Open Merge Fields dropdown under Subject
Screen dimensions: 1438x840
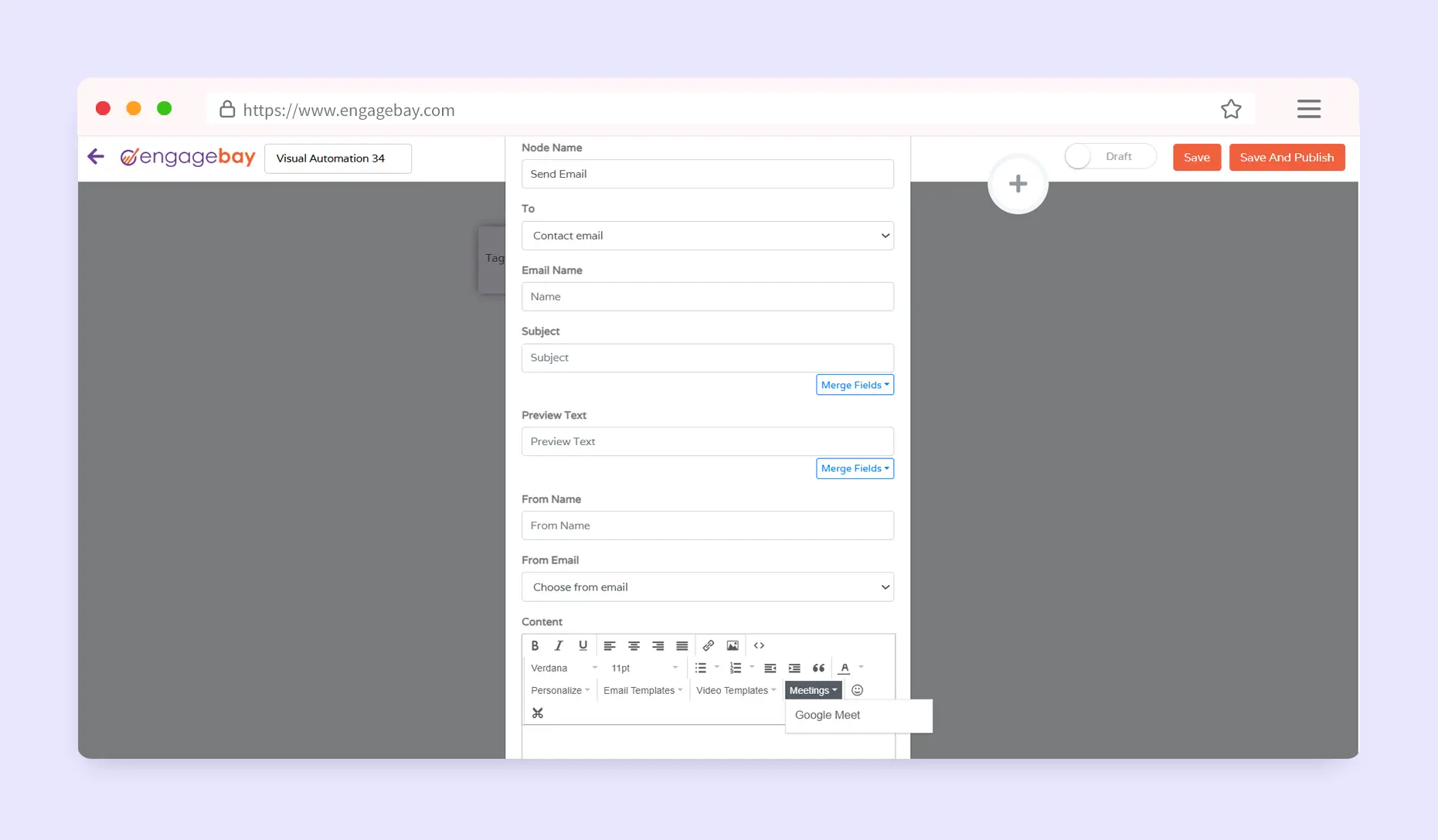pos(855,385)
